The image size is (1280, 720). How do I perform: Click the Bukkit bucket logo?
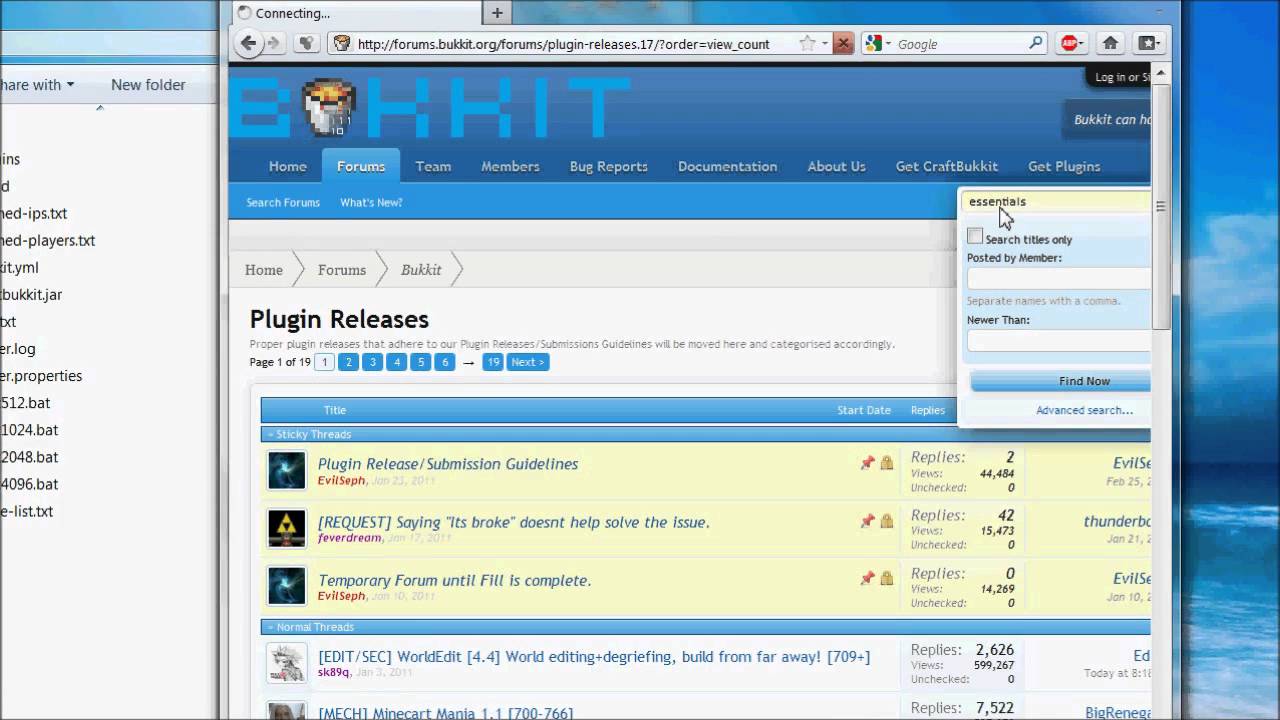(x=331, y=107)
